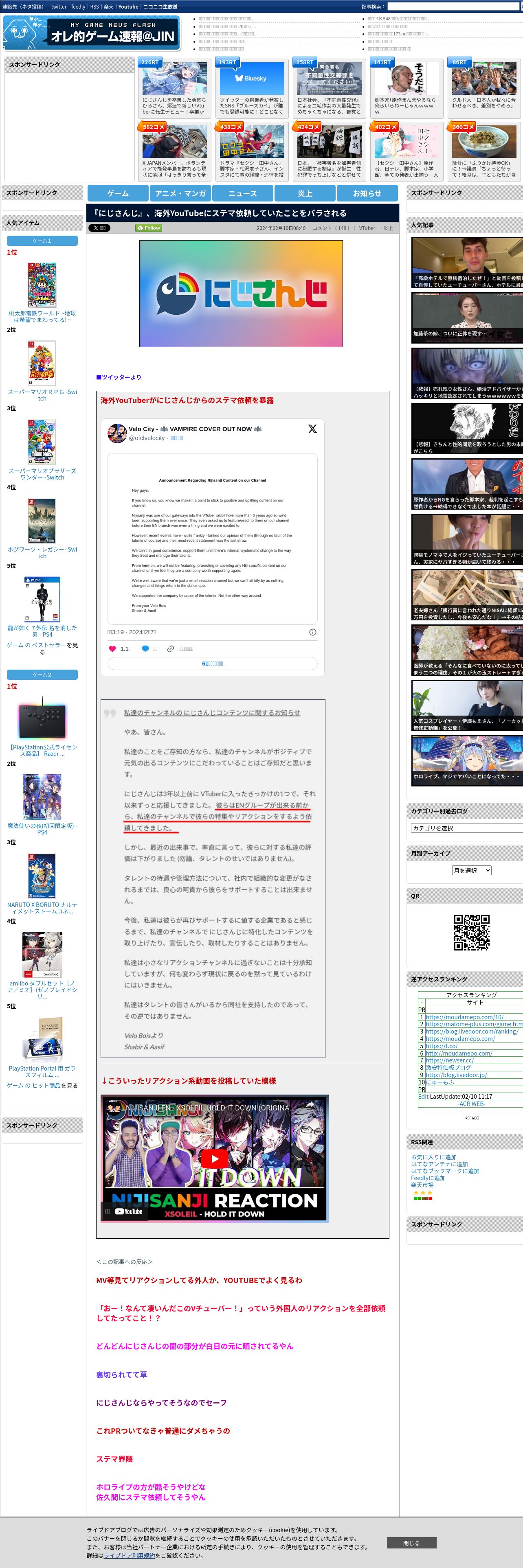The width and height of the screenshot is (523, 1568).
Task: Select the 炎上 navigation tab
Action: 305,193
